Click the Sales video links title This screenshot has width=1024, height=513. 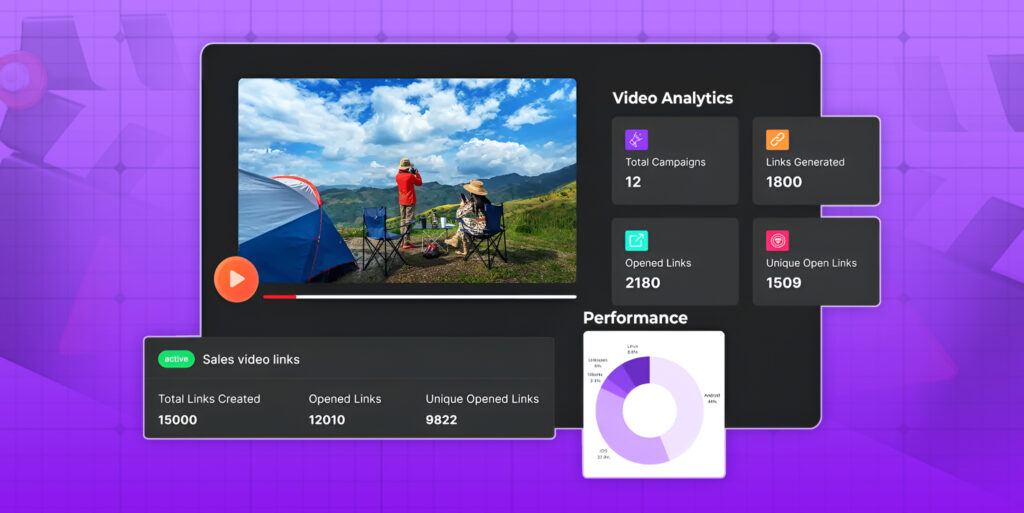[x=251, y=359]
